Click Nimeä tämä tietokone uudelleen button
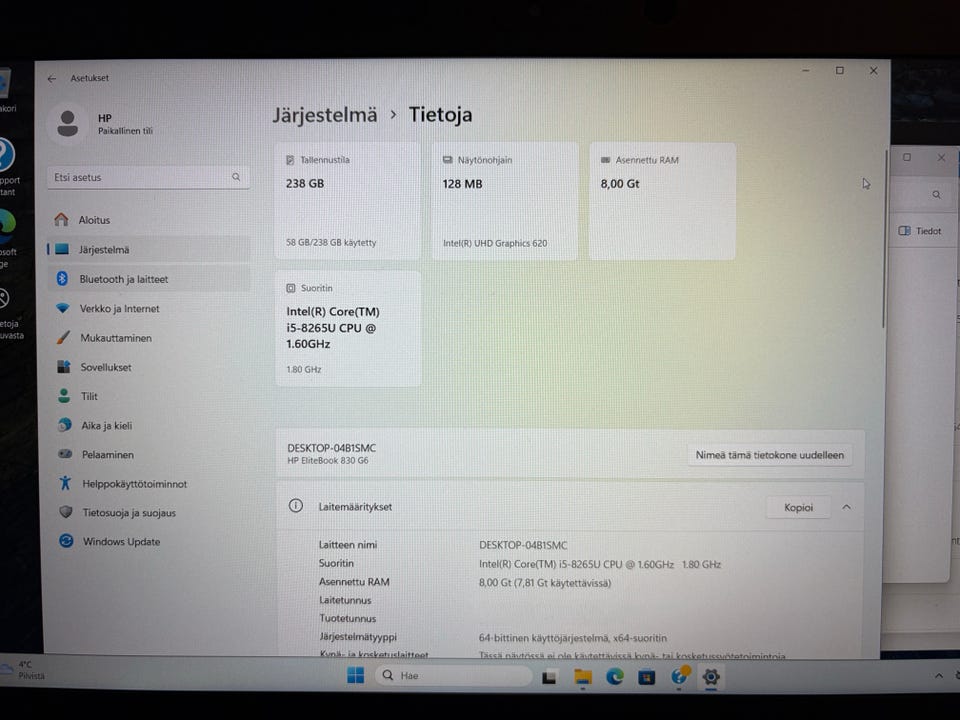 click(770, 455)
